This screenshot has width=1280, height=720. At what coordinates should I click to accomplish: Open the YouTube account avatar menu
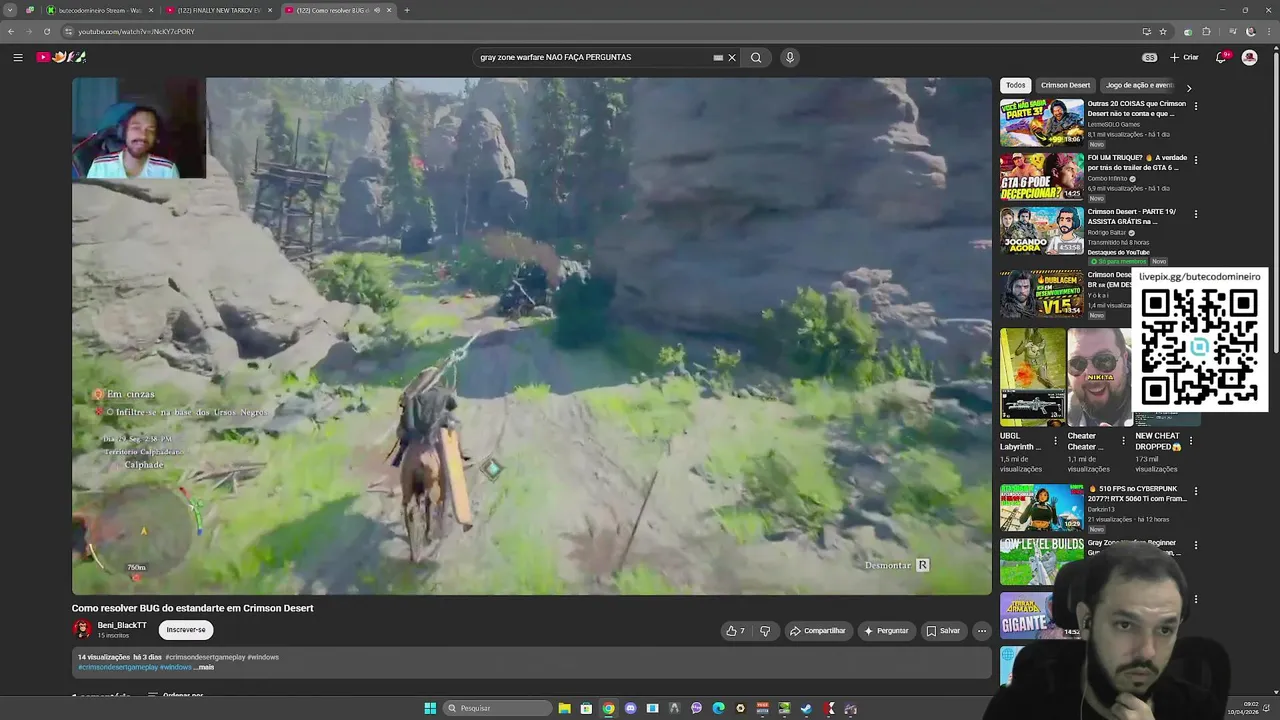click(x=1249, y=57)
